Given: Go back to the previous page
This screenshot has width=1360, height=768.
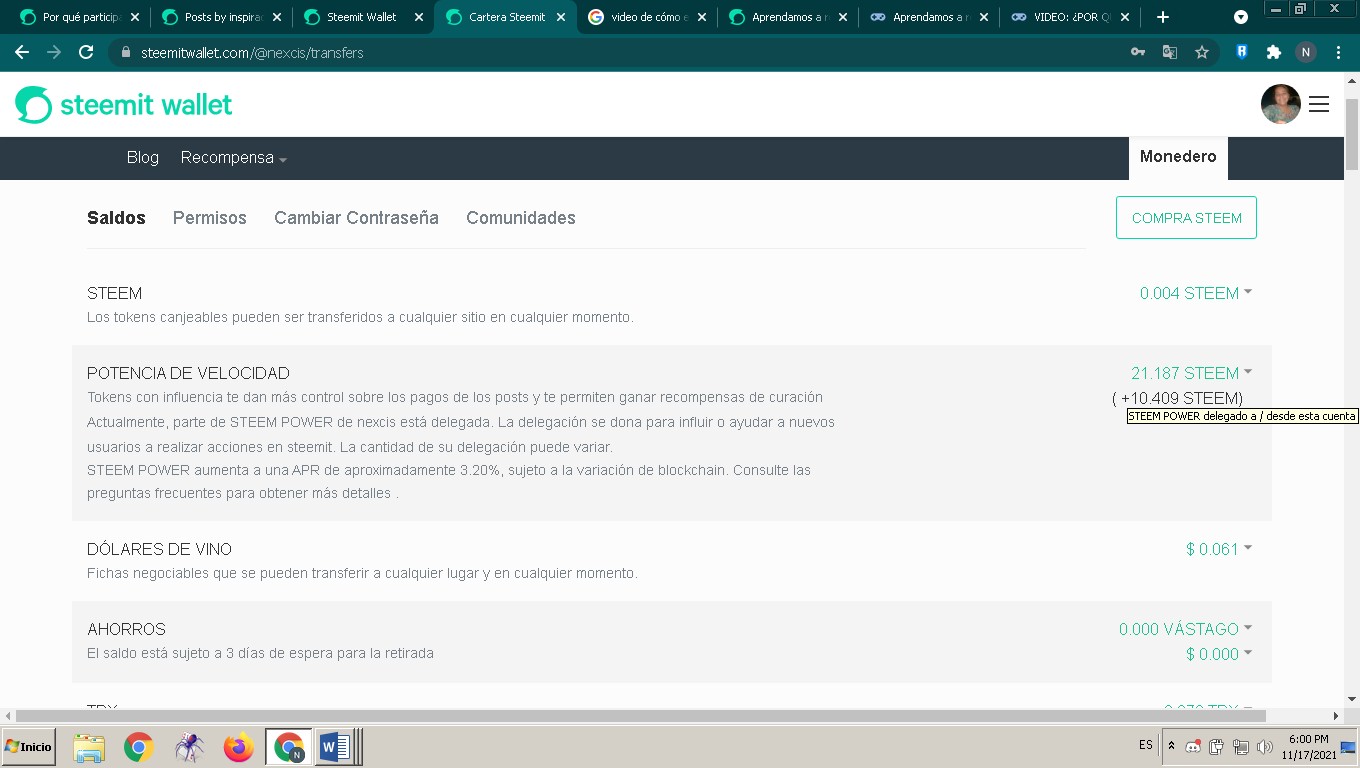Looking at the screenshot, I should pos(22,52).
